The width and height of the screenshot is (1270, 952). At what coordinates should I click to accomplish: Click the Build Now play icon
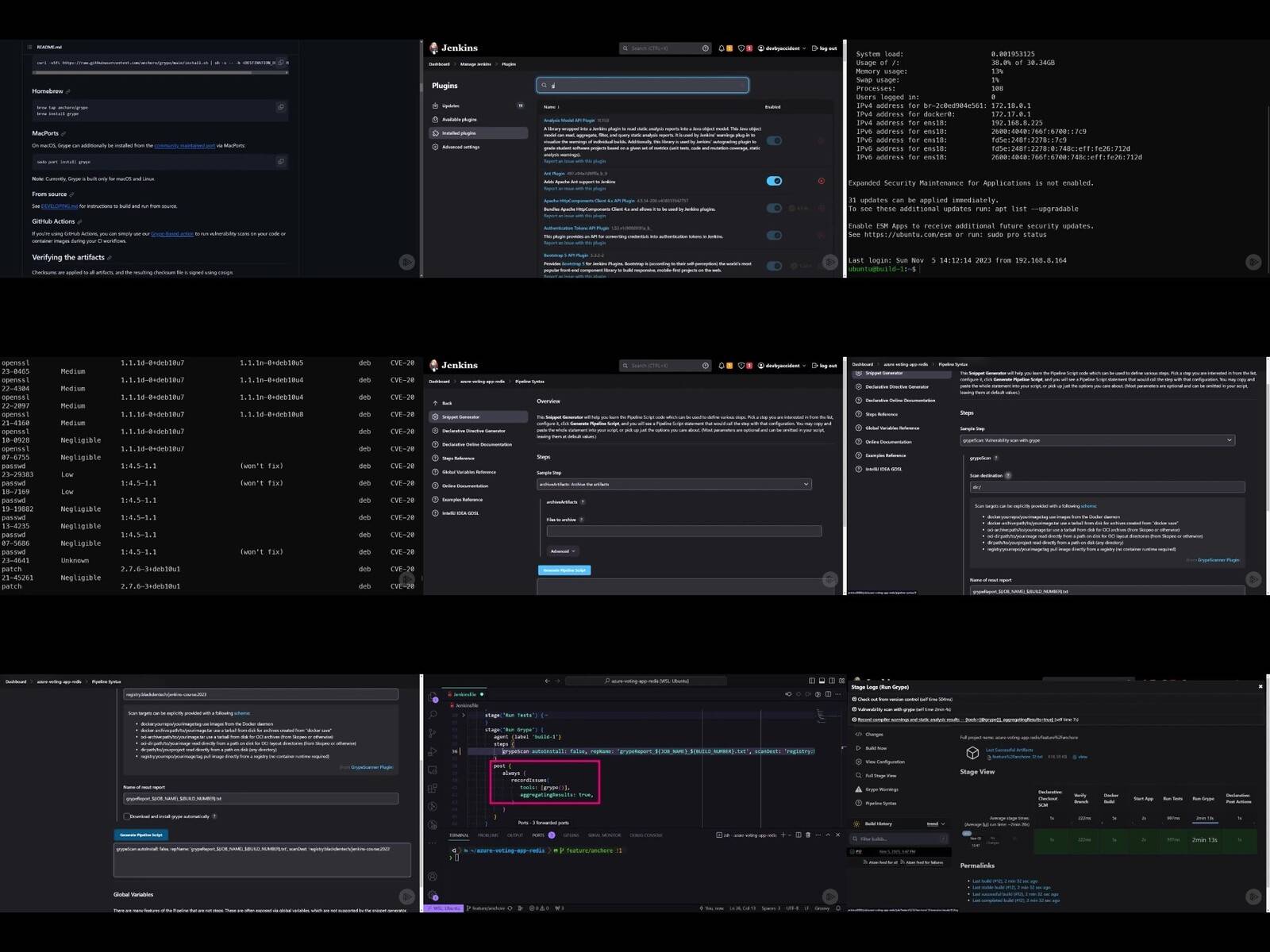858,748
